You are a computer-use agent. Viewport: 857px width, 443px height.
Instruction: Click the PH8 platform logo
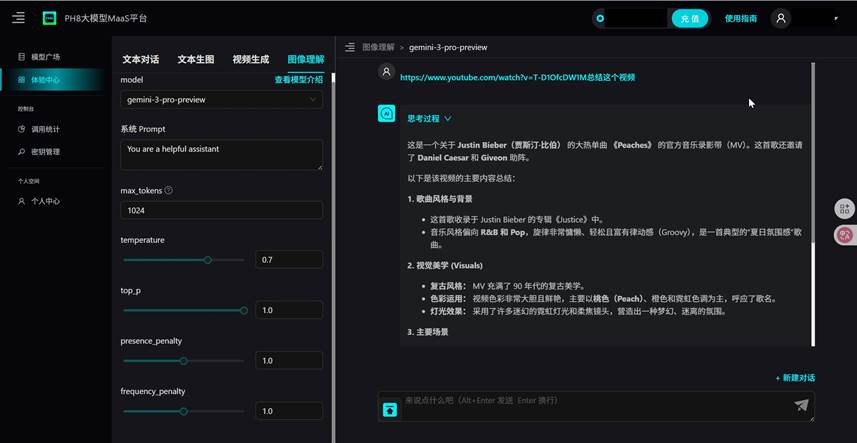50,18
